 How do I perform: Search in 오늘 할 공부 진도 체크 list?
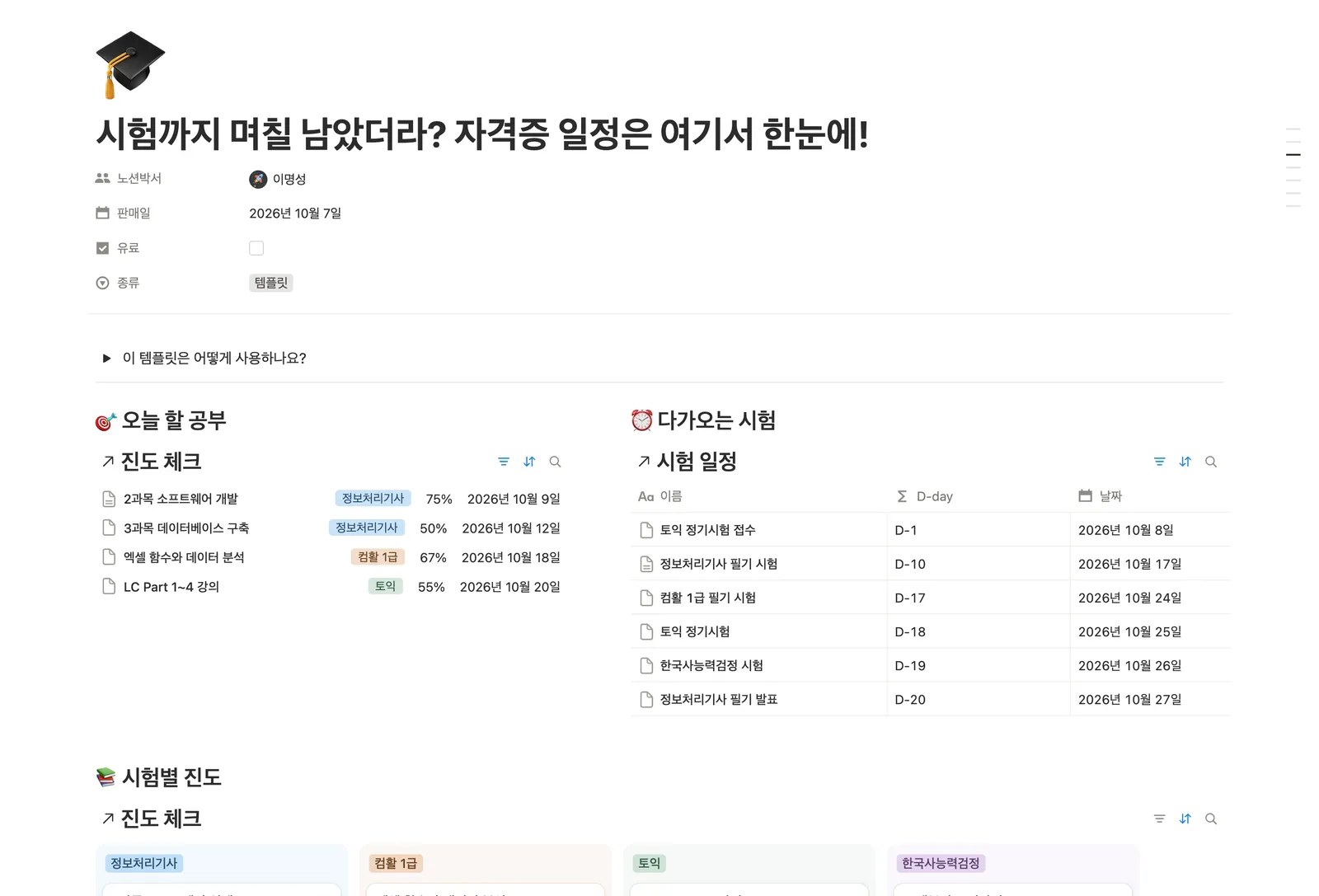click(555, 462)
